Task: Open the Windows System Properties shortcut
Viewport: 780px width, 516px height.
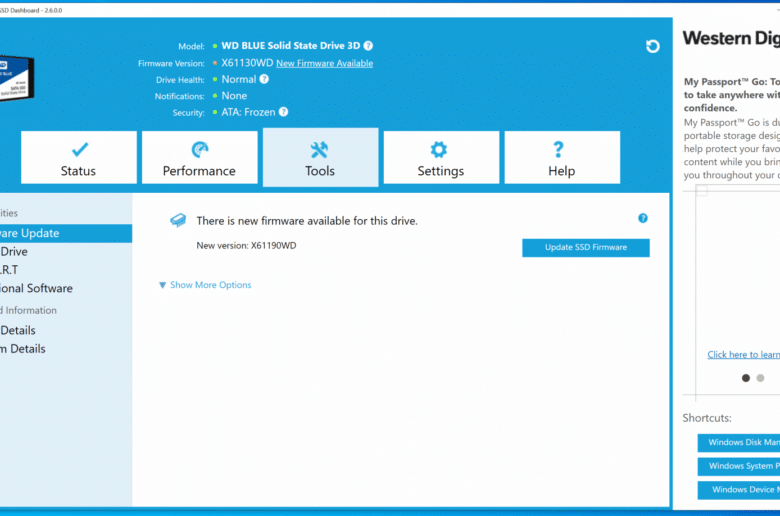Action: click(x=739, y=466)
